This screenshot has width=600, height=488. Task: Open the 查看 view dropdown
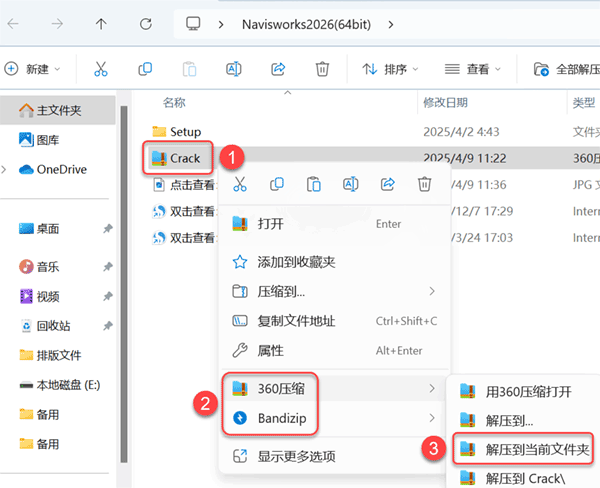coord(473,69)
